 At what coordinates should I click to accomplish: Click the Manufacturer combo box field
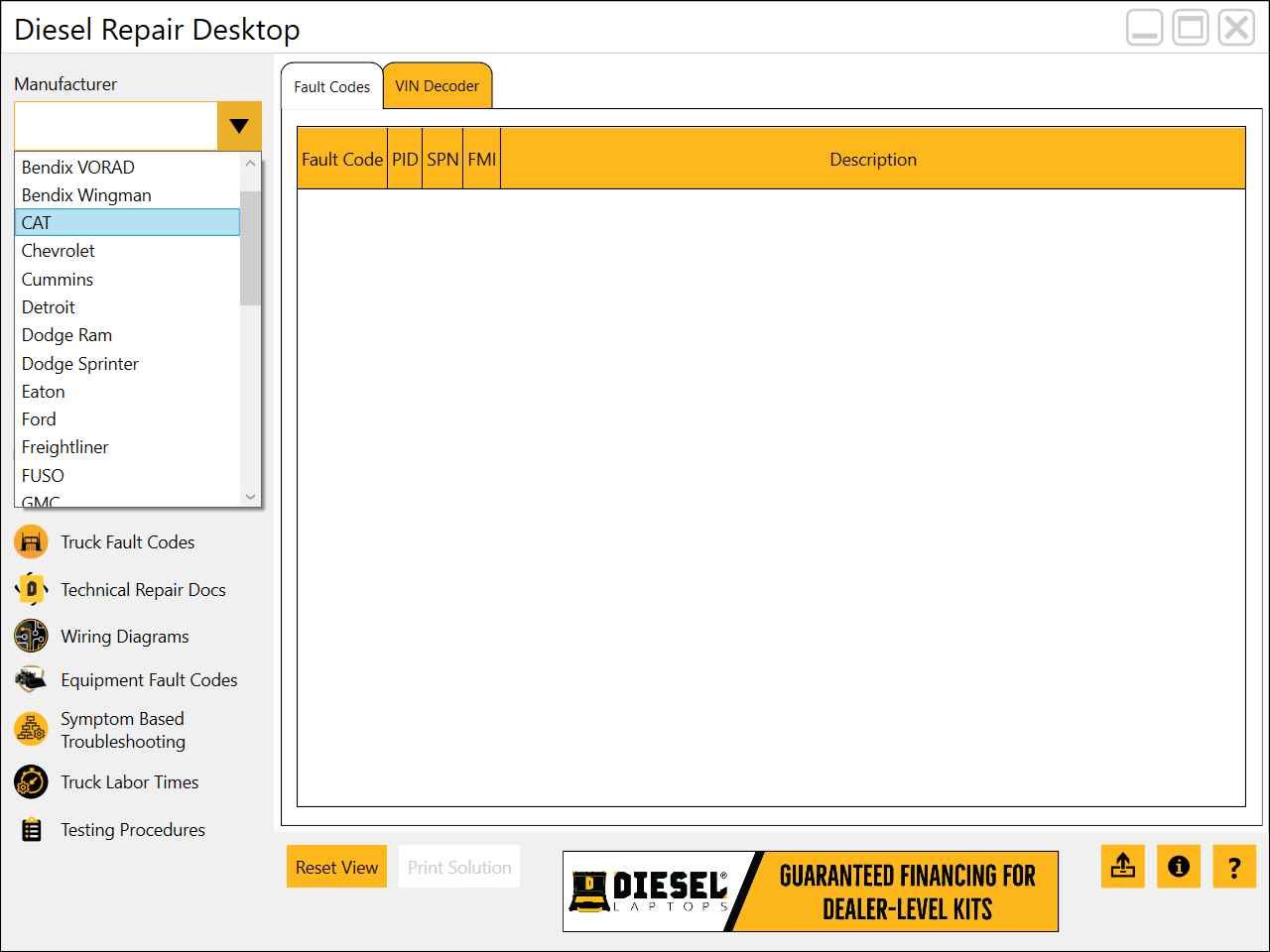pos(116,126)
